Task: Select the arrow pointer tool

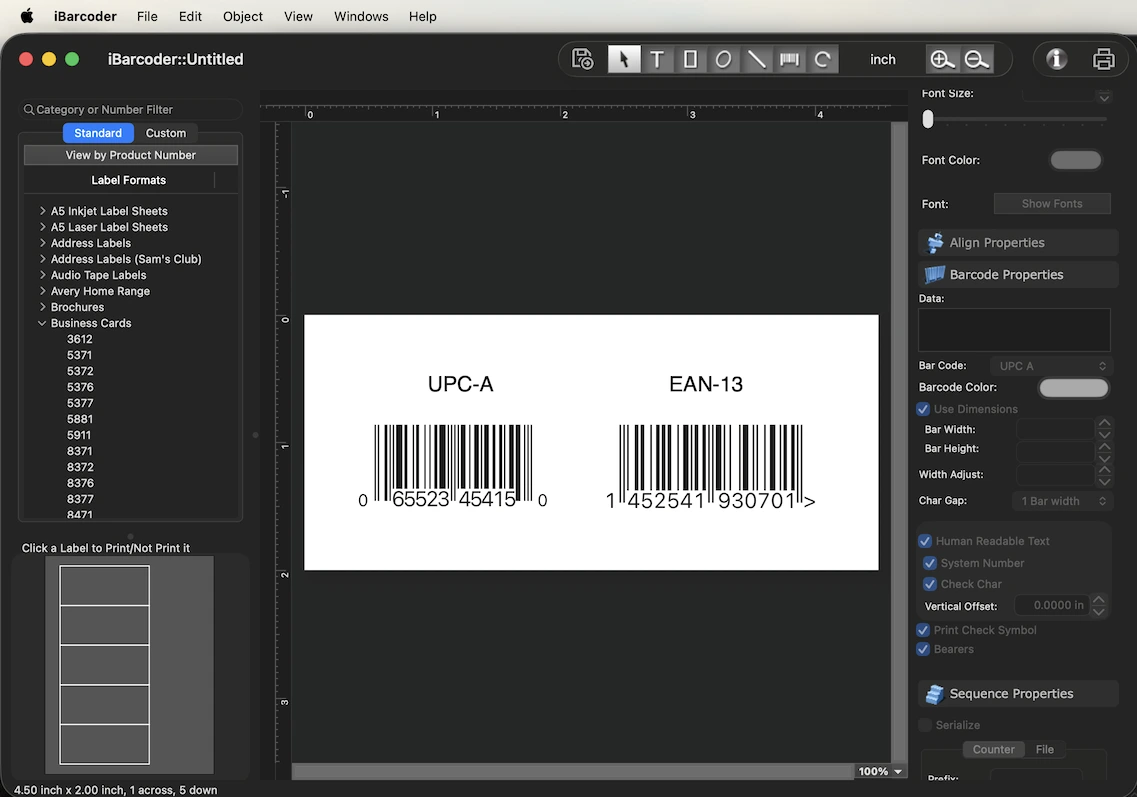Action: pyautogui.click(x=624, y=59)
